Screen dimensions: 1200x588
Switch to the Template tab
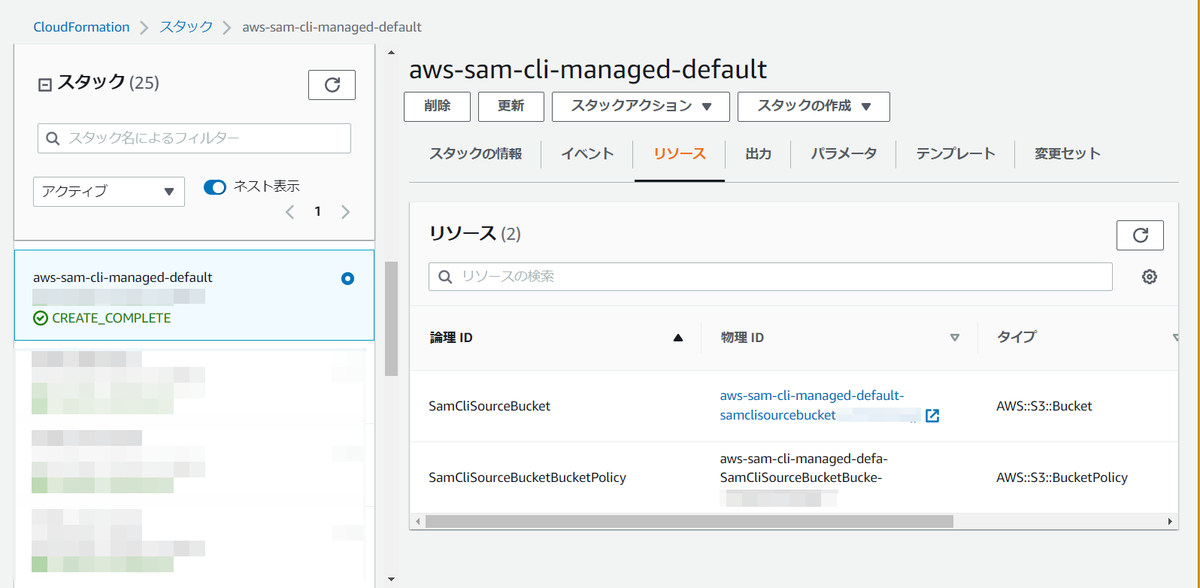click(x=955, y=154)
